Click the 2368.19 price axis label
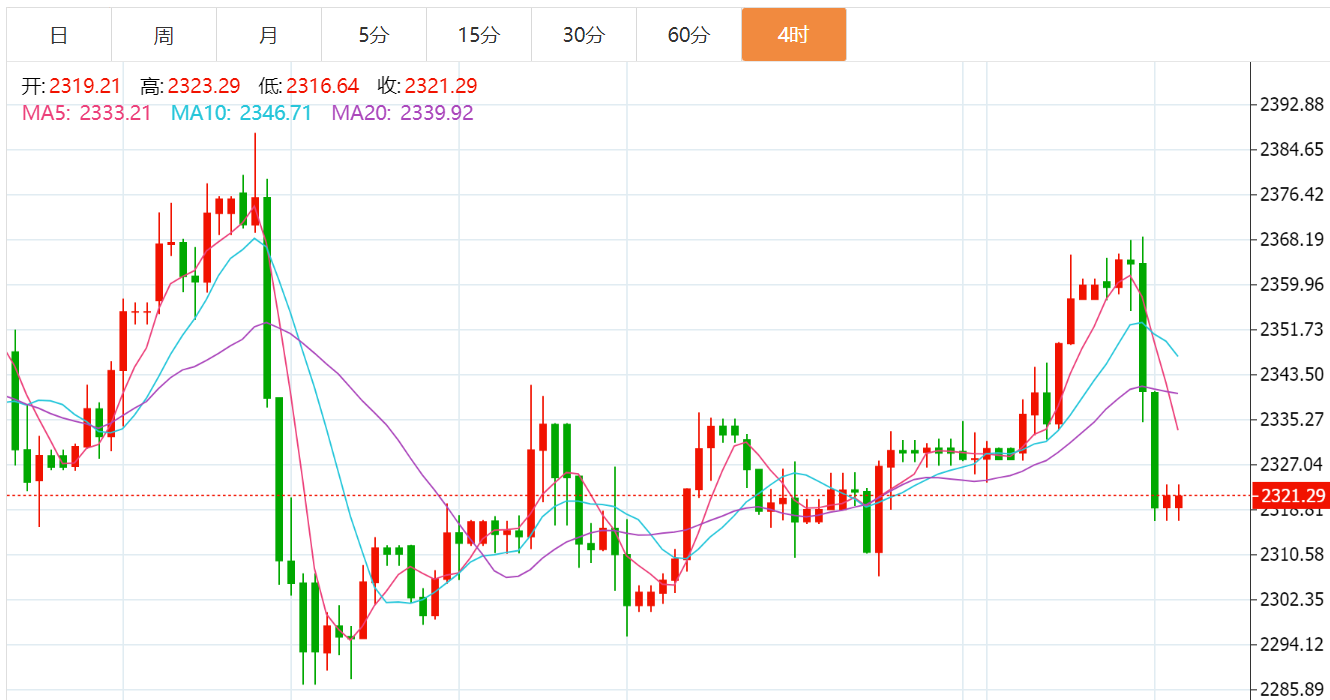Image resolution: width=1330 pixels, height=700 pixels. click(x=1291, y=239)
